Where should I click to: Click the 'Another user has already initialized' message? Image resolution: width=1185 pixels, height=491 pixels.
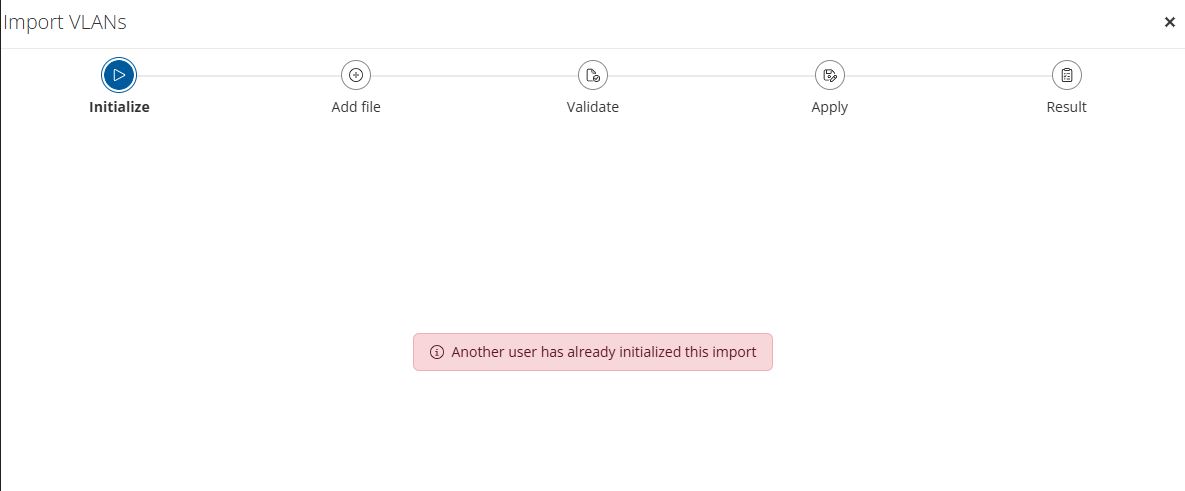coord(604,352)
